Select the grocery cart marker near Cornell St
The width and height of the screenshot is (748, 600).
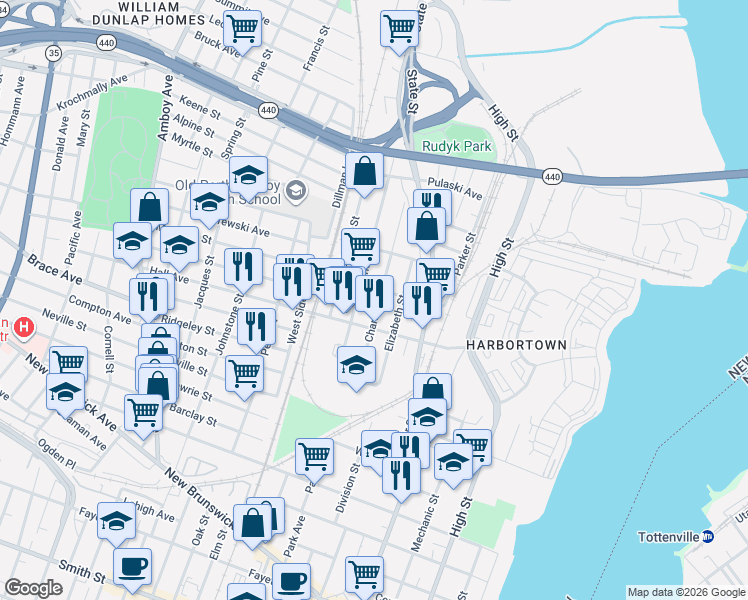68,362
